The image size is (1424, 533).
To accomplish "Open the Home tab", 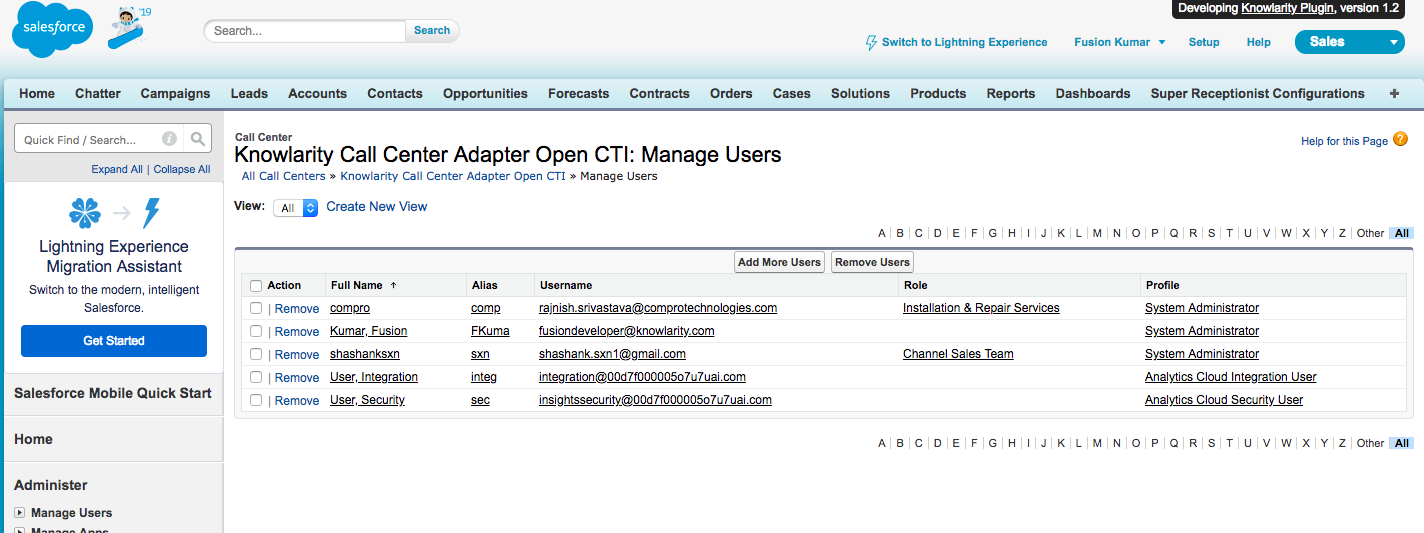I will pyautogui.click(x=37, y=93).
